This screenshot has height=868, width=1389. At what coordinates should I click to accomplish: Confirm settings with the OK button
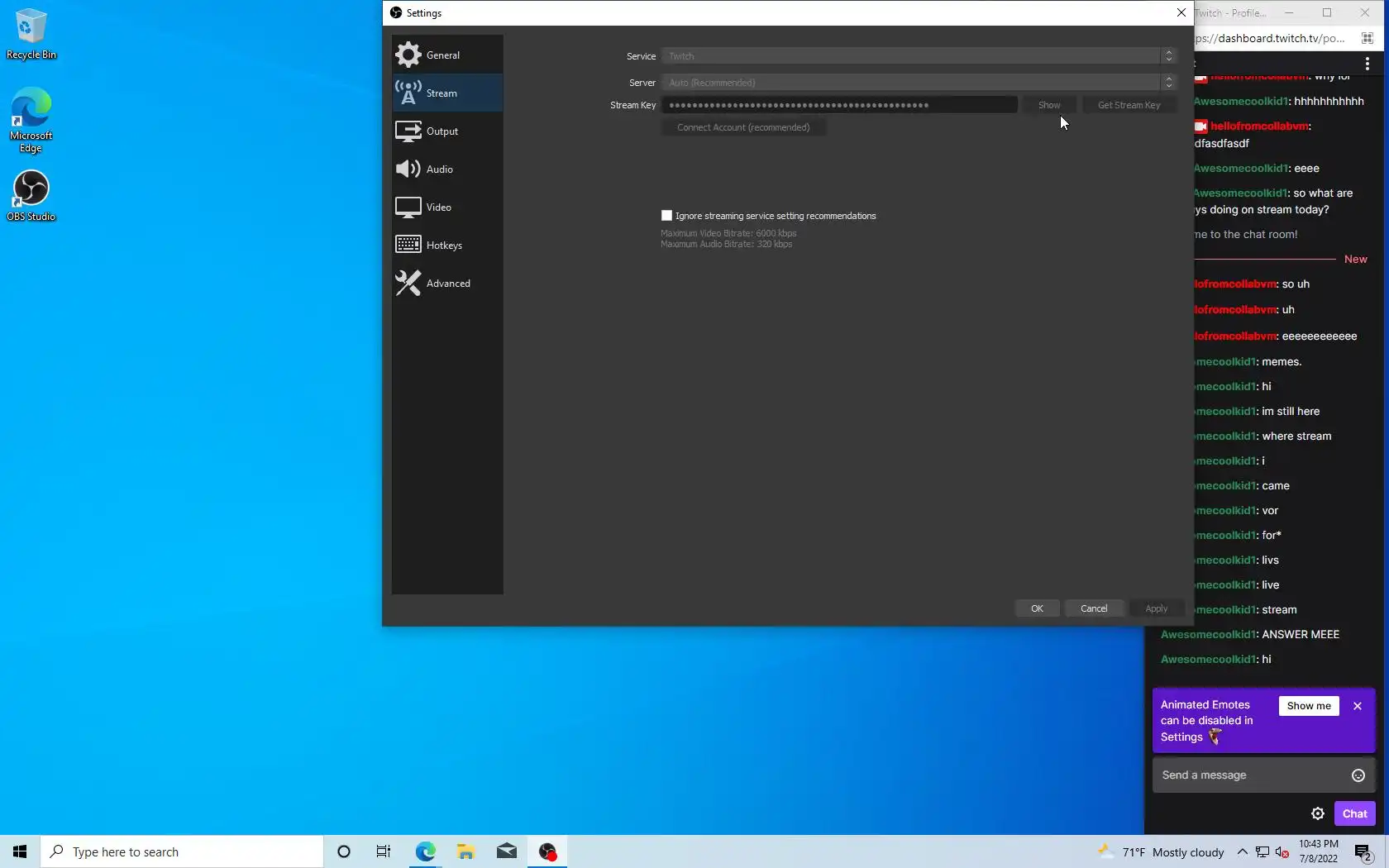1037,608
